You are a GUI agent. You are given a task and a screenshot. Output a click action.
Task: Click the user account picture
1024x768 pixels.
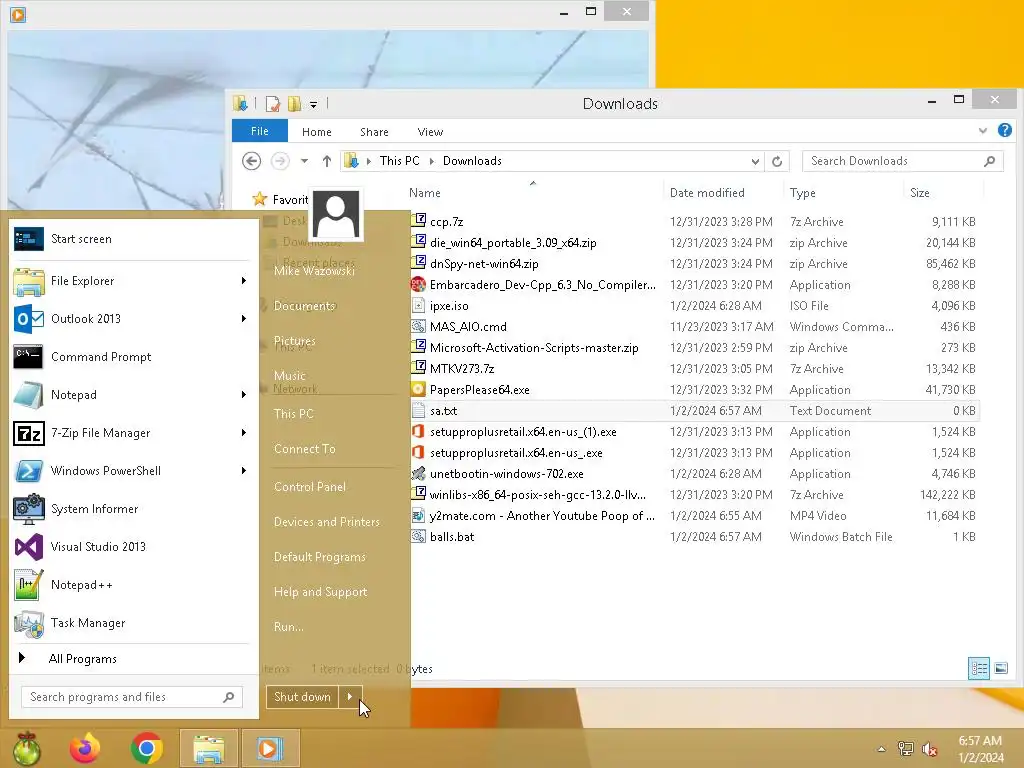(336, 215)
